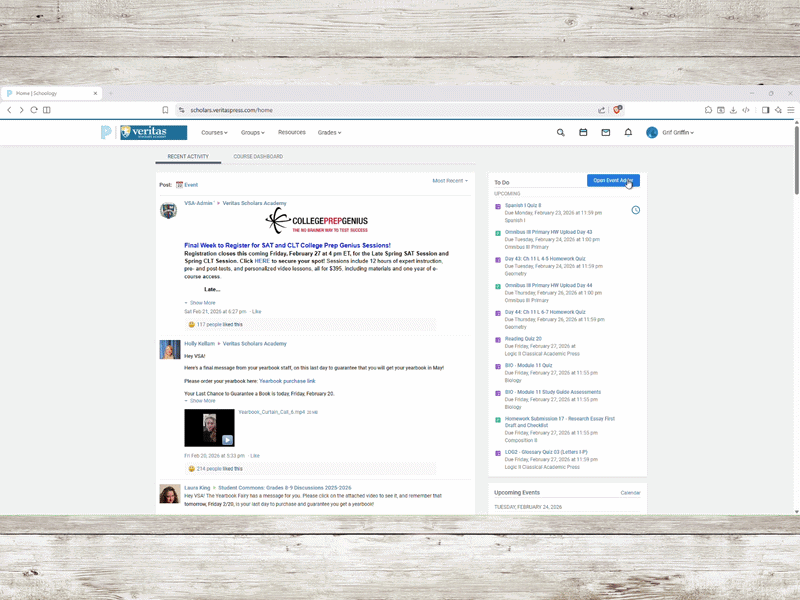800x600 pixels.
Task: Expand the Courses dropdown menu
Action: [x=214, y=132]
